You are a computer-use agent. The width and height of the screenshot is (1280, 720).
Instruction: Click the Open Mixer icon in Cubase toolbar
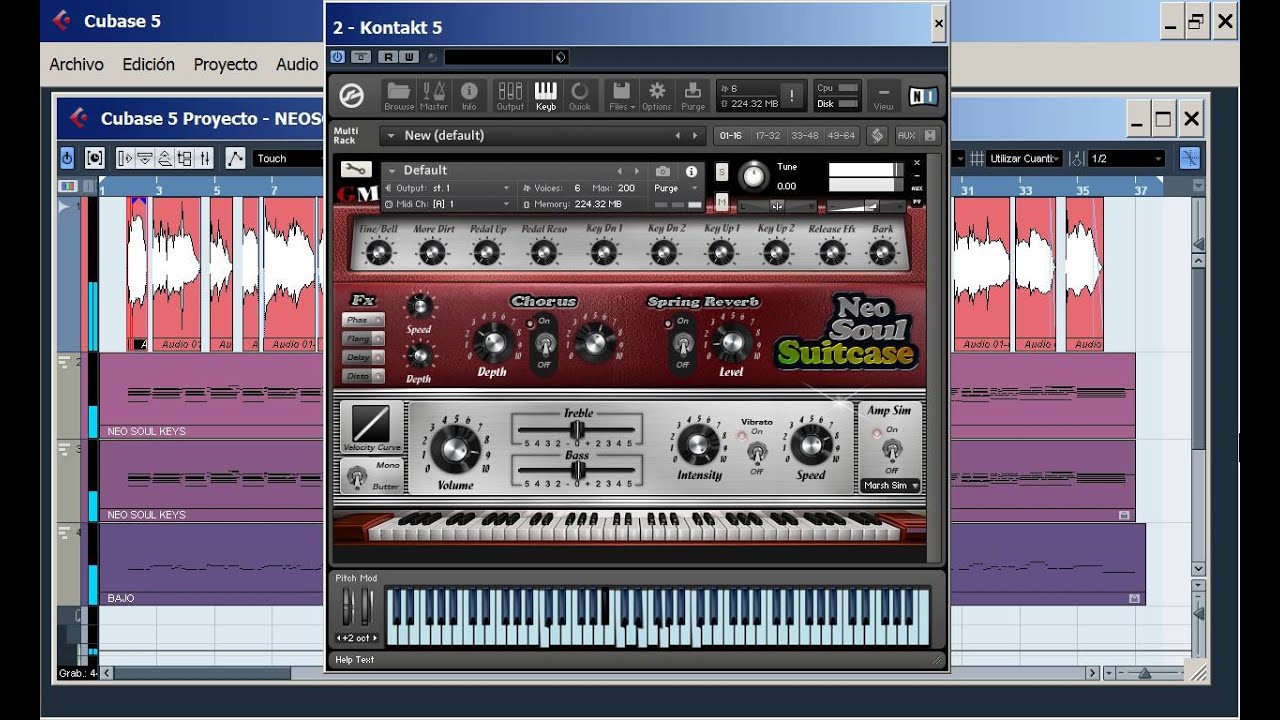pyautogui.click(x=206, y=158)
